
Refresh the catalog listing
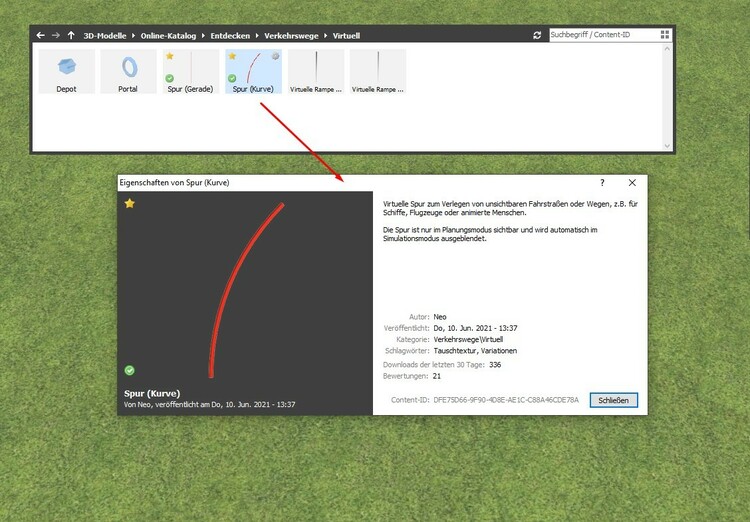[x=537, y=35]
